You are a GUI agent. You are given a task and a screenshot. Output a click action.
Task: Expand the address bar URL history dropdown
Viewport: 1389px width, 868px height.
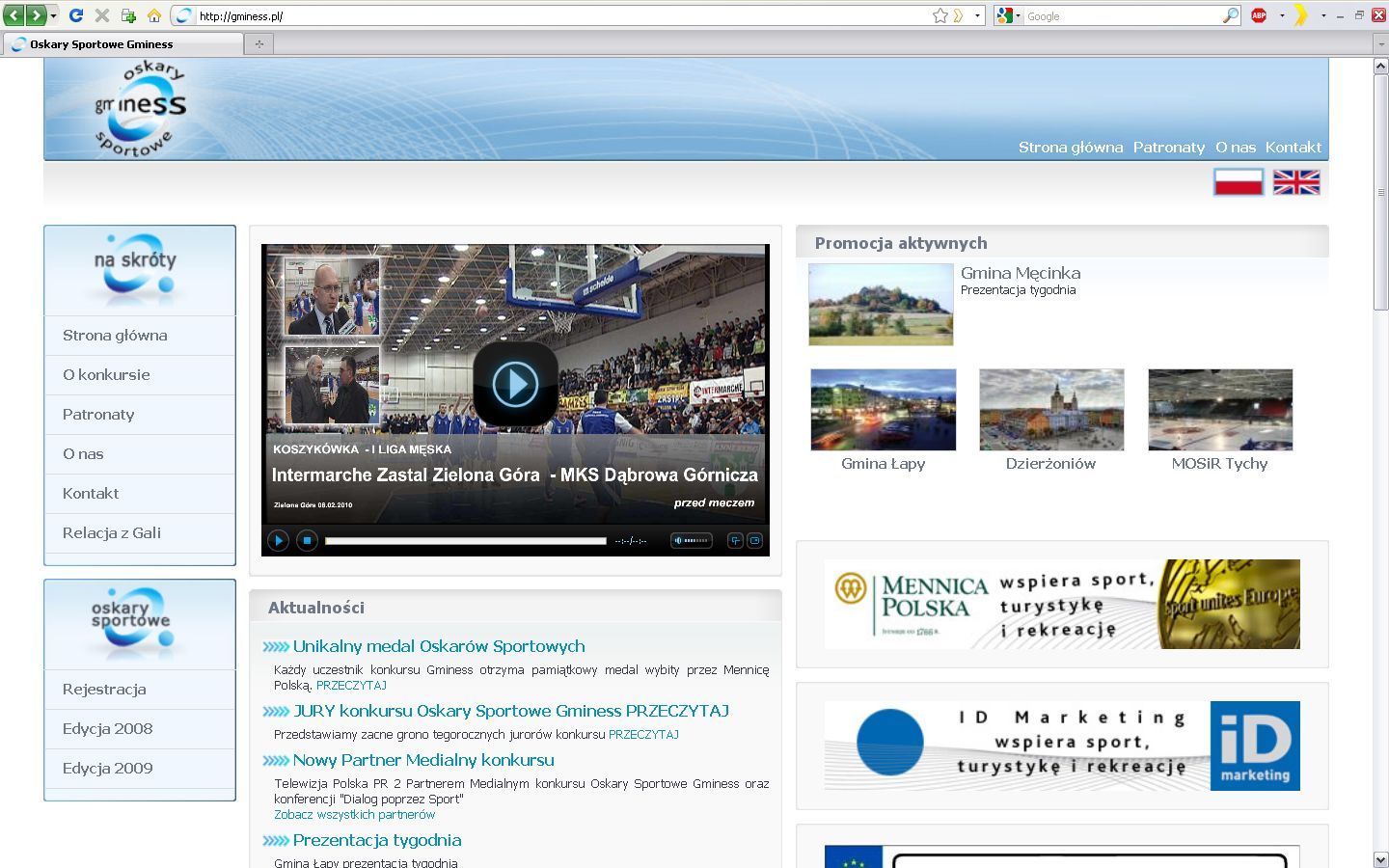(x=977, y=15)
